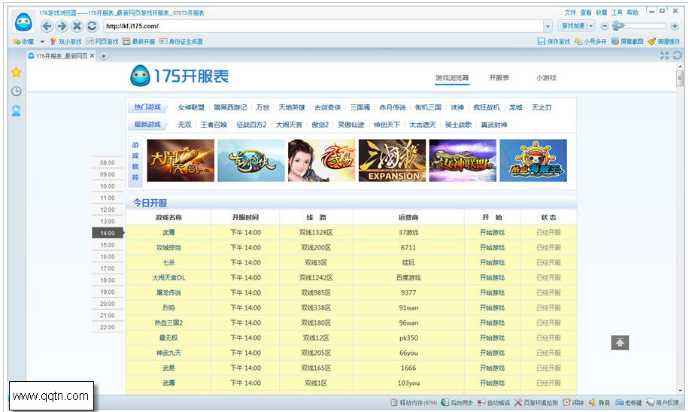Open the thumbnail with the woman's portrait

322,161
